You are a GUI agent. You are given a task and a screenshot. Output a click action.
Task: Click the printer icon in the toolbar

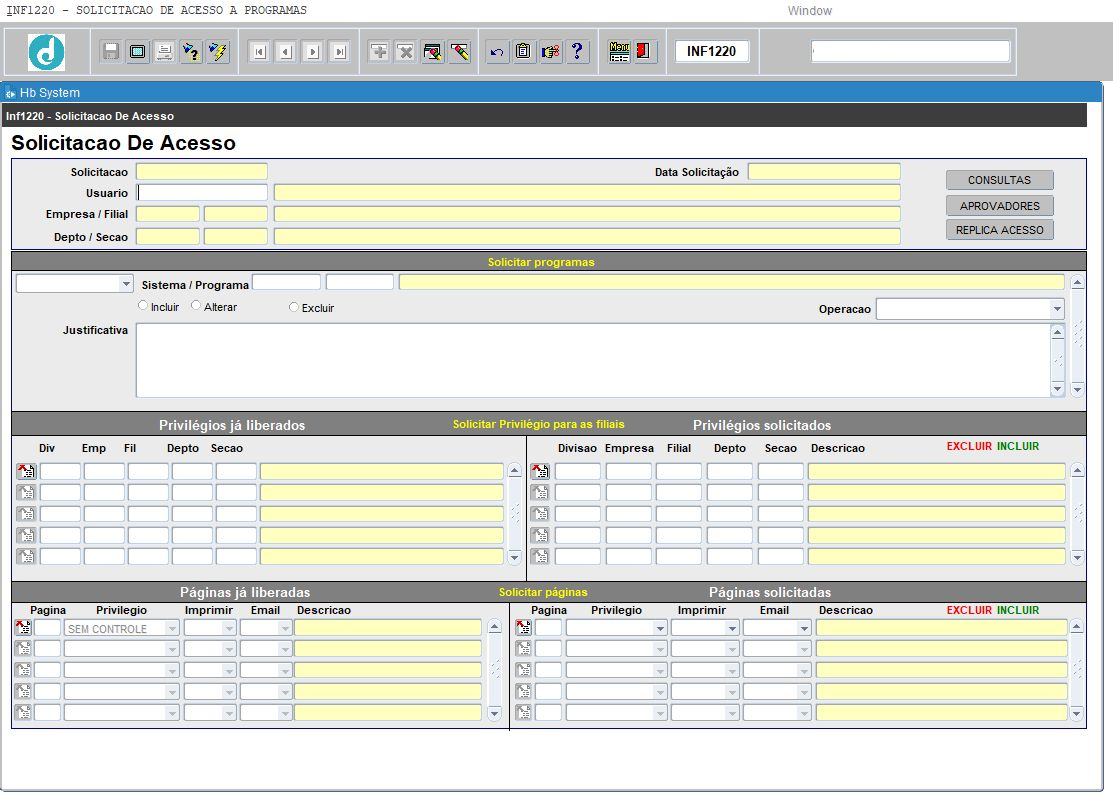click(165, 51)
